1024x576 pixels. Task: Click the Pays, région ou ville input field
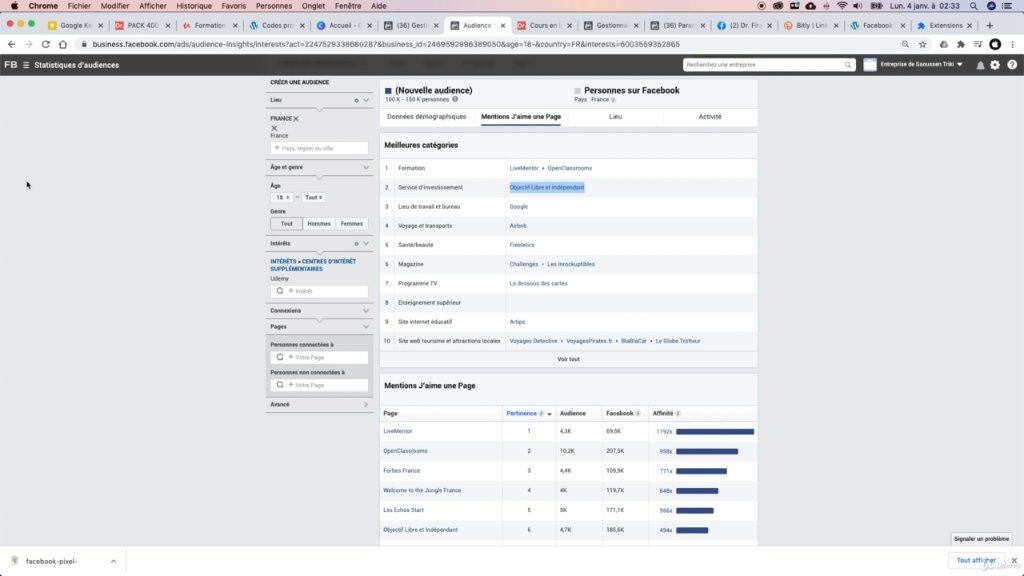(319, 148)
